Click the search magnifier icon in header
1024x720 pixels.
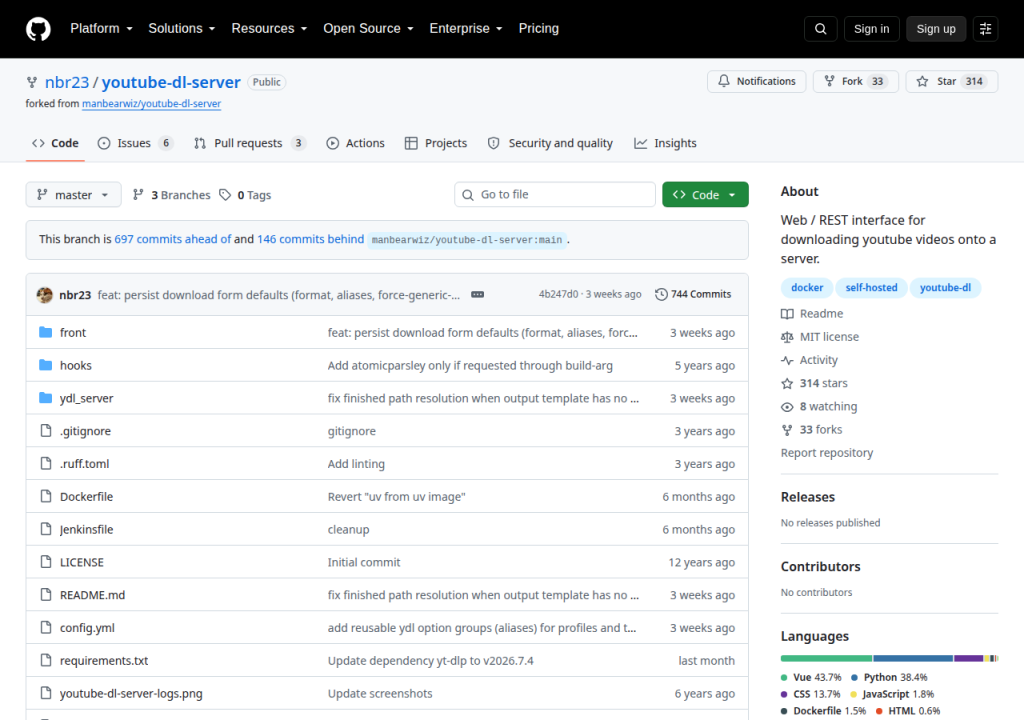coord(820,29)
